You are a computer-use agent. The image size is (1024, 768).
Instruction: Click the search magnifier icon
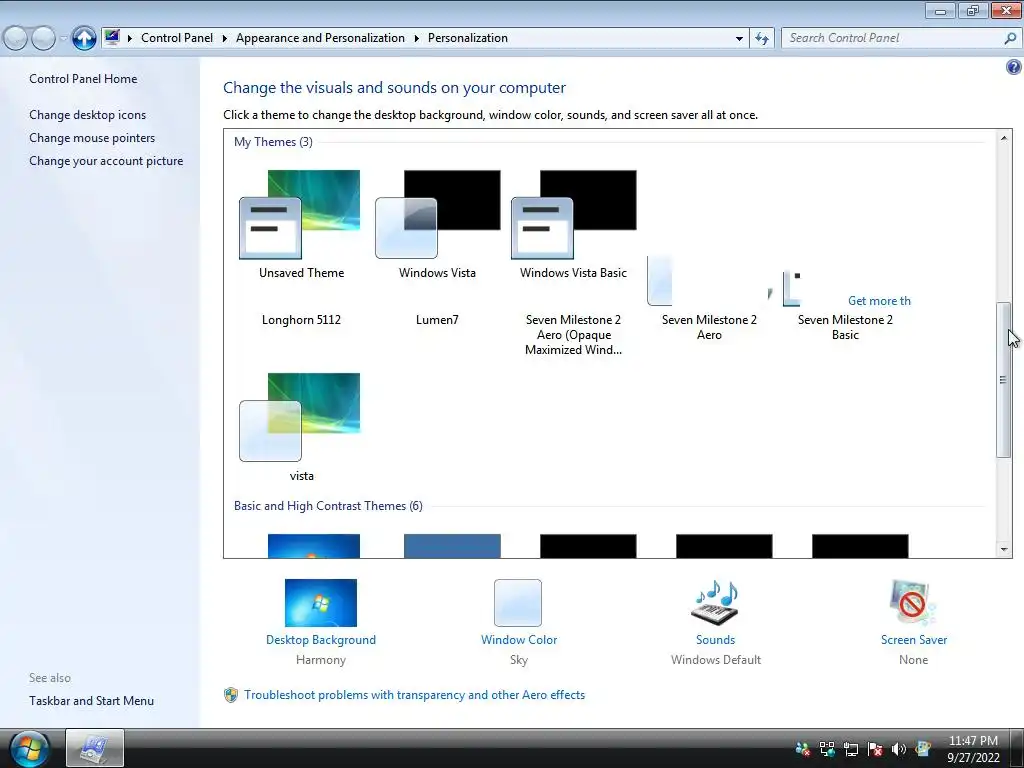1010,39
